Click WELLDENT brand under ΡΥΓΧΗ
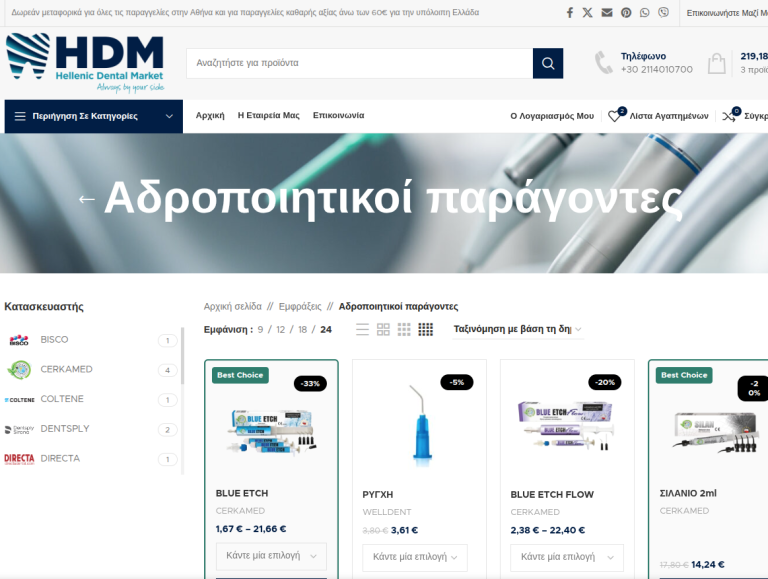The image size is (768, 579). [387, 512]
